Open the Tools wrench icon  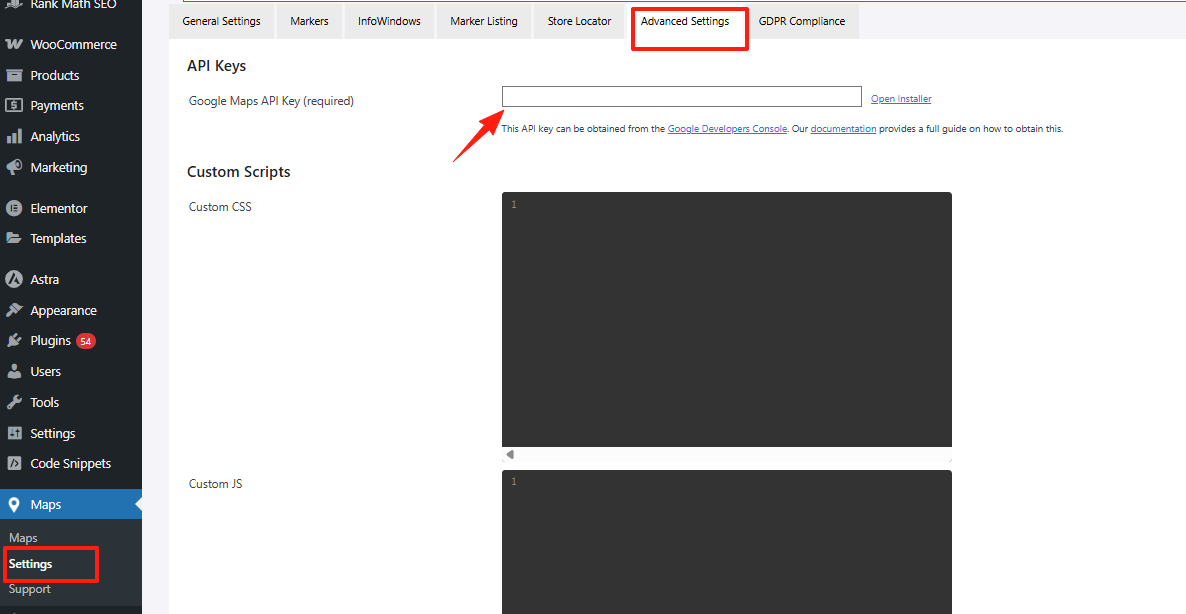pyautogui.click(x=18, y=402)
